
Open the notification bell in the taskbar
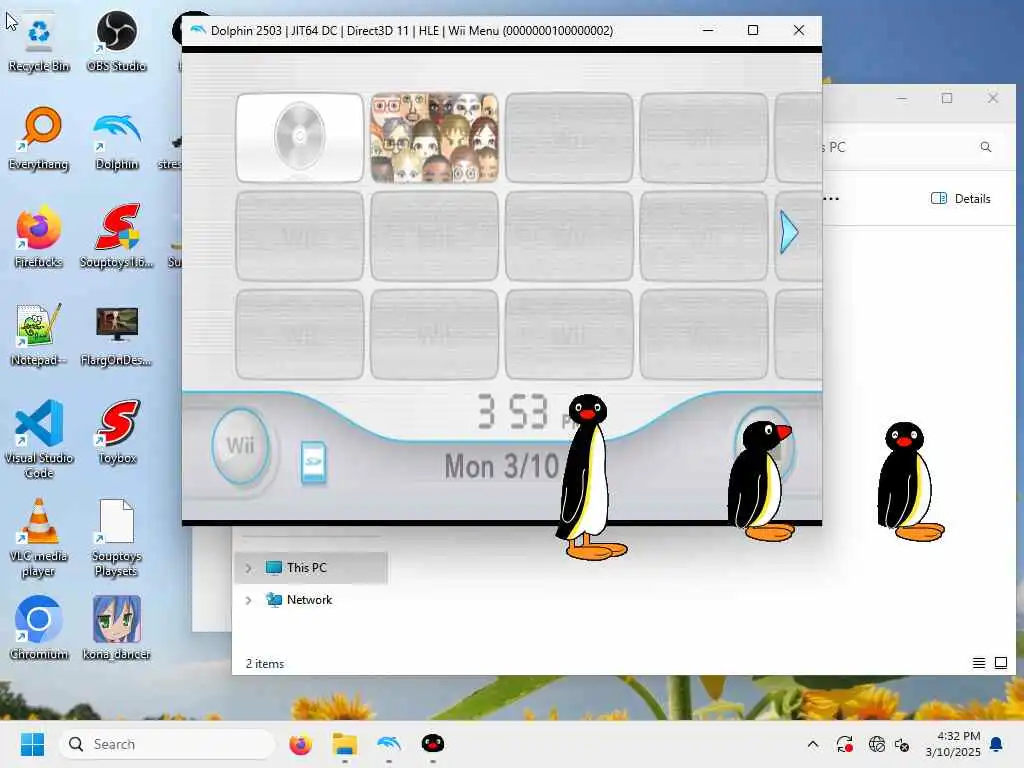[x=997, y=744]
